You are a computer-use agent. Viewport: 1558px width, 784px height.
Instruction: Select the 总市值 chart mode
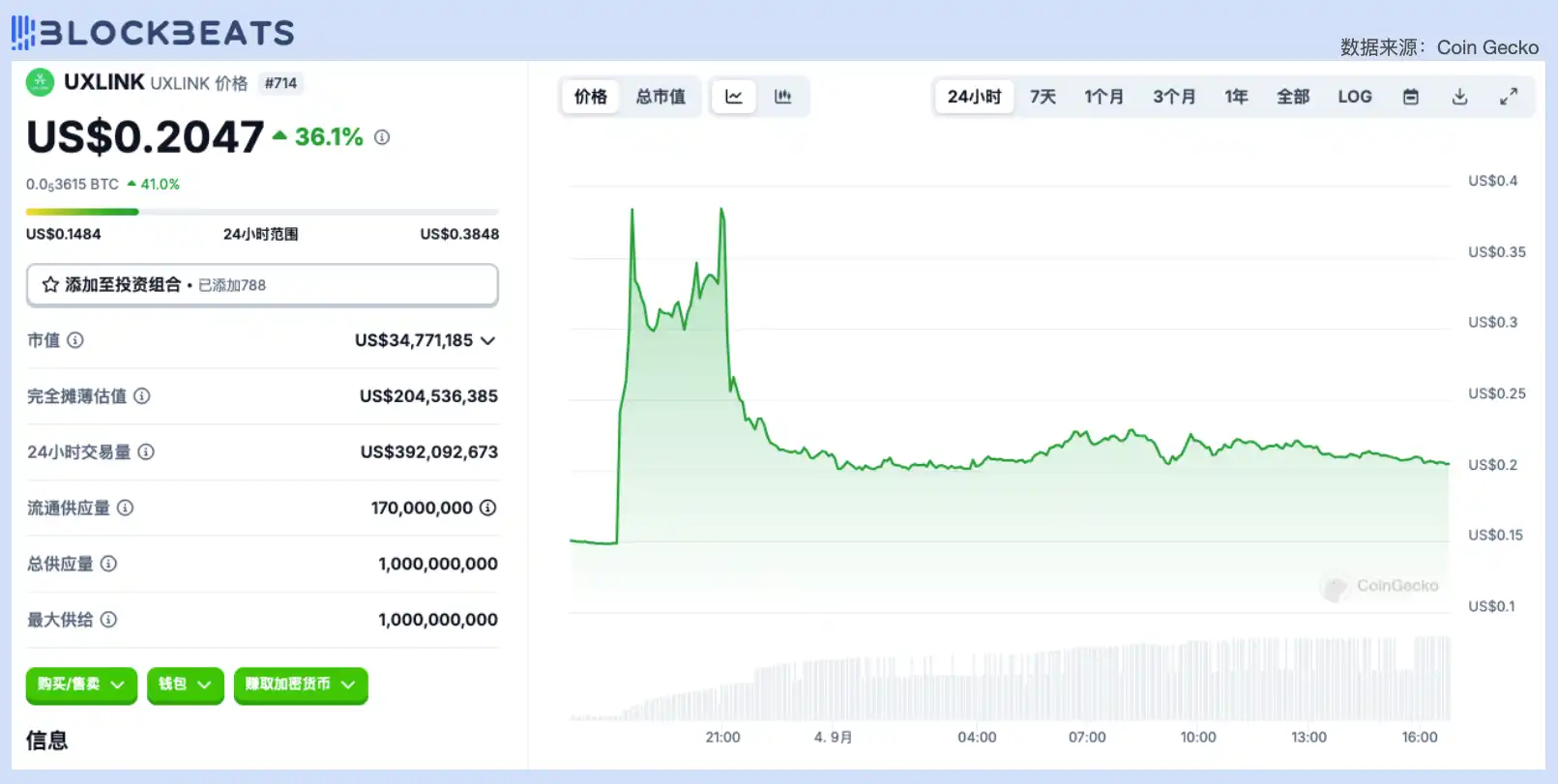661,97
